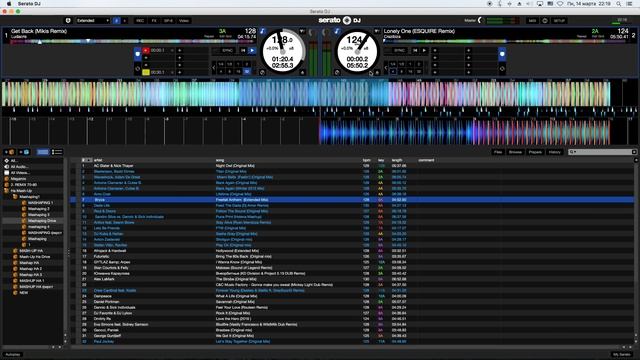Screen dimensions: 640x360
Task: Open the History panel
Action: (554, 152)
